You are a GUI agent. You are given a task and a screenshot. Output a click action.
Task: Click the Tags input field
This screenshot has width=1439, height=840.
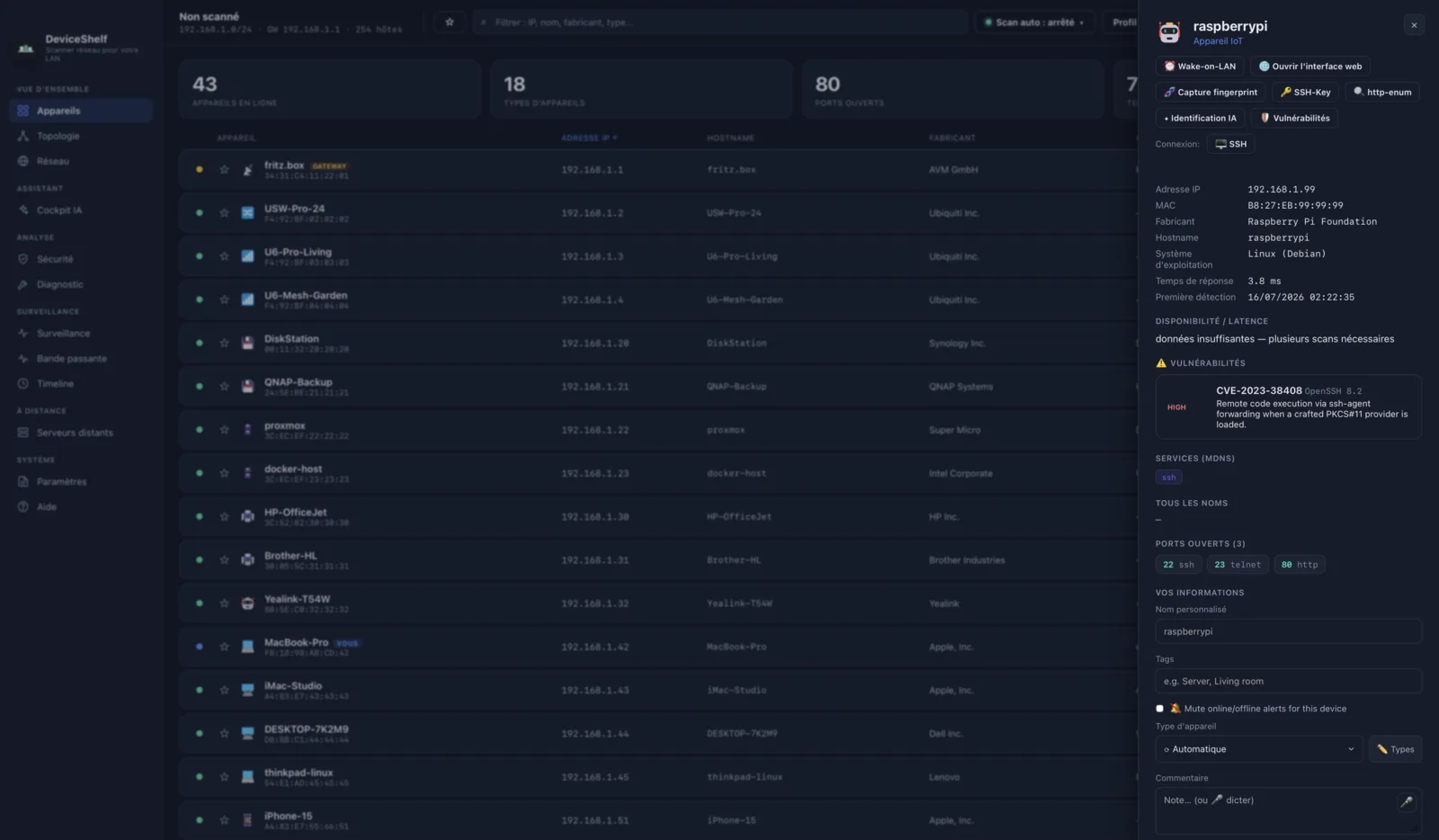pos(1288,681)
